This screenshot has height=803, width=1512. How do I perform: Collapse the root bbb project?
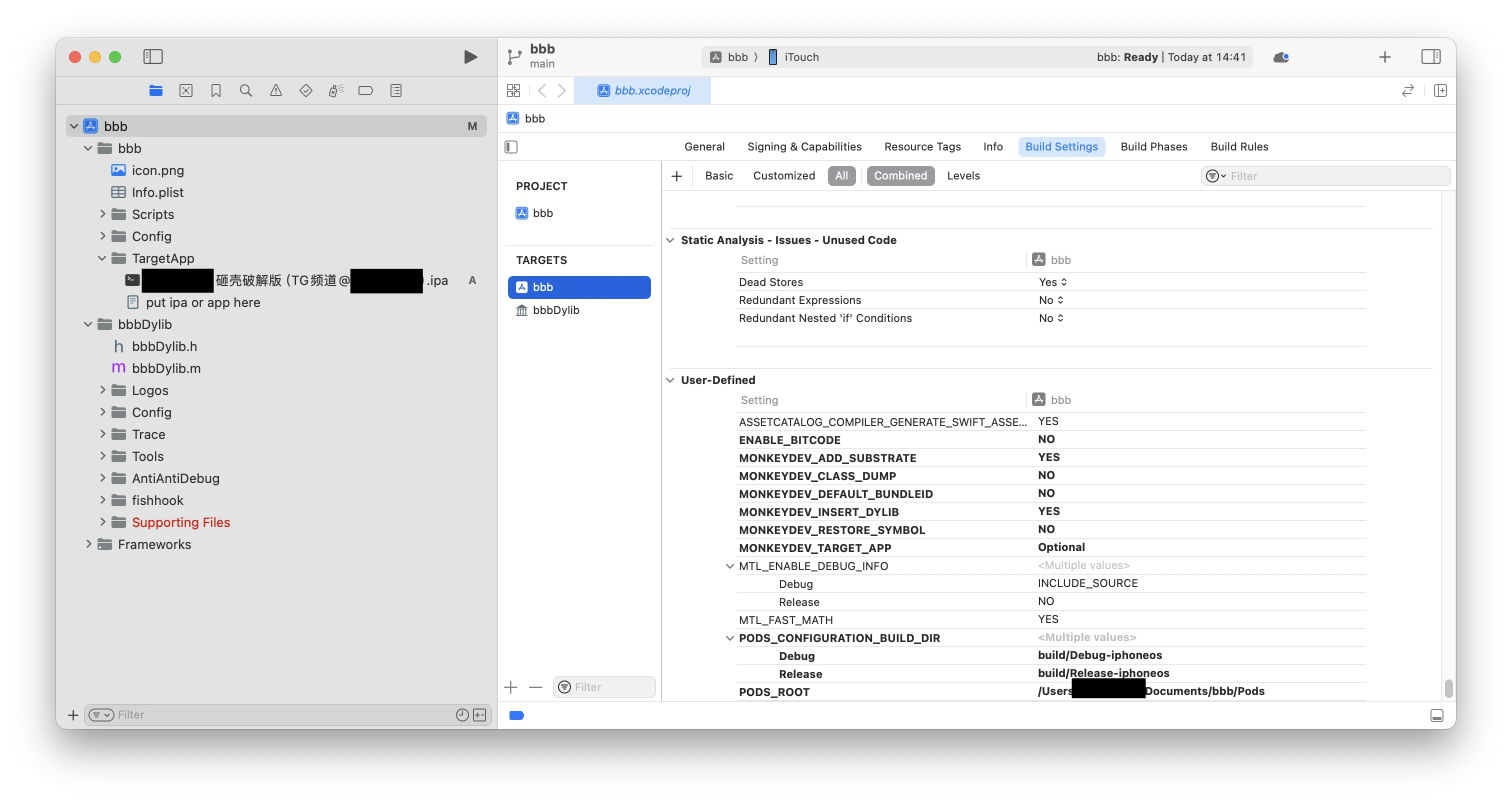click(x=74, y=126)
